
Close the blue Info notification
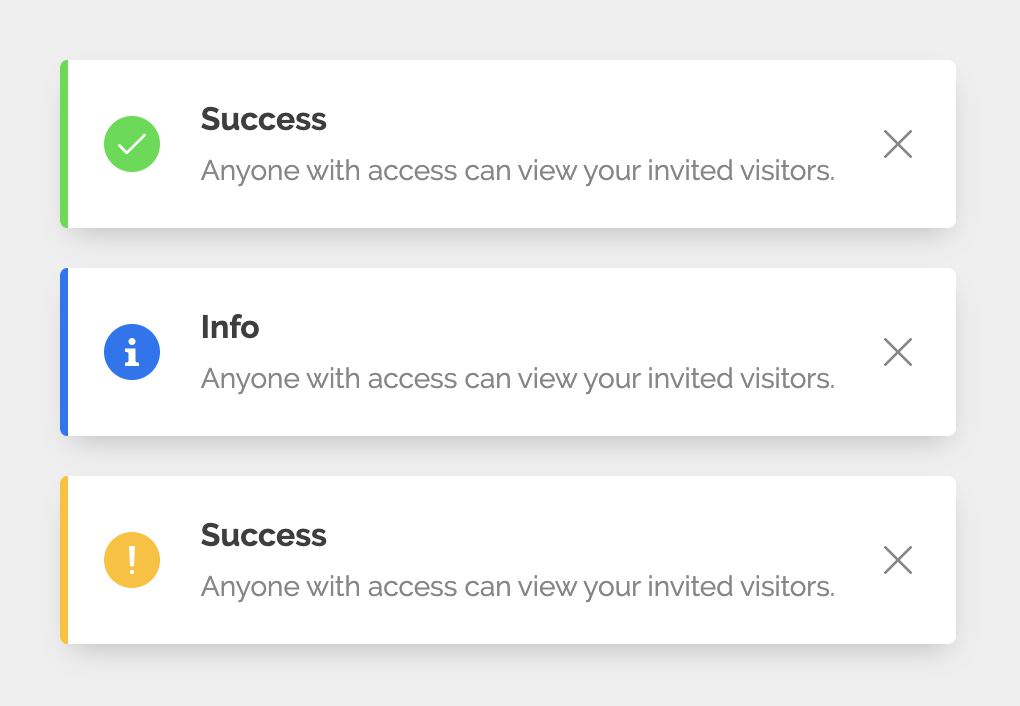[x=898, y=352]
